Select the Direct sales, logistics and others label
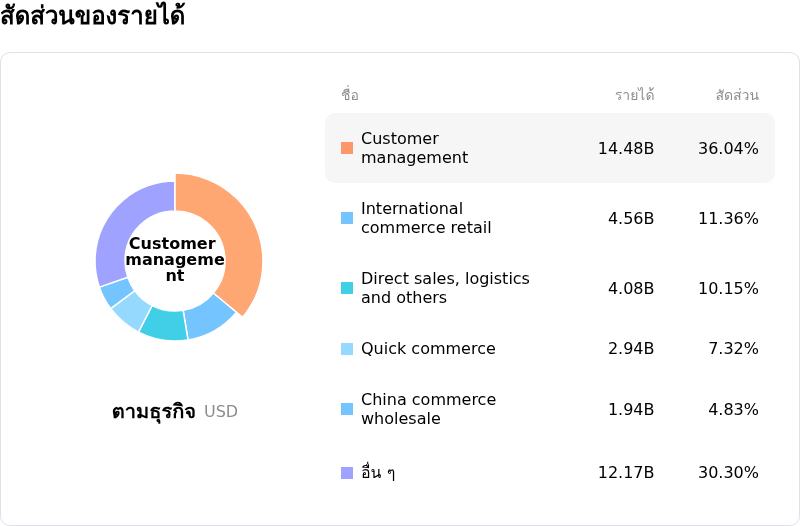This screenshot has width=800, height=526. (445, 288)
